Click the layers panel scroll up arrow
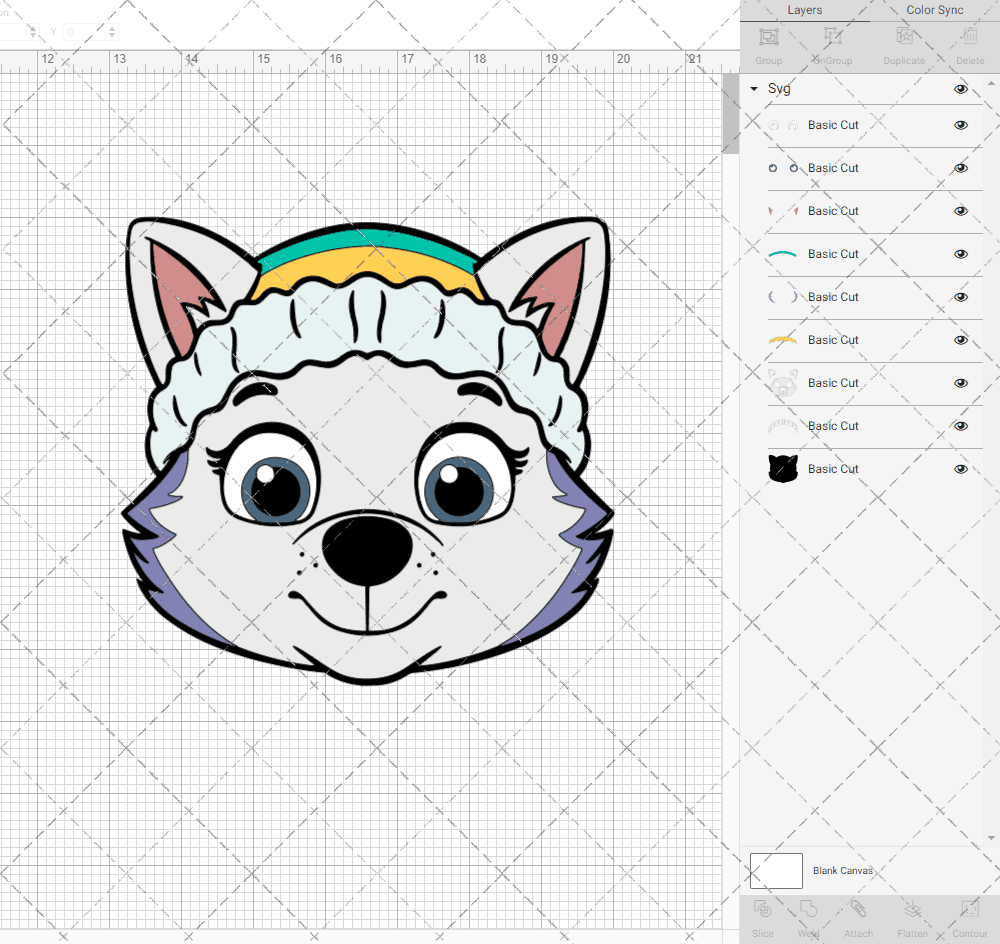 coord(990,84)
